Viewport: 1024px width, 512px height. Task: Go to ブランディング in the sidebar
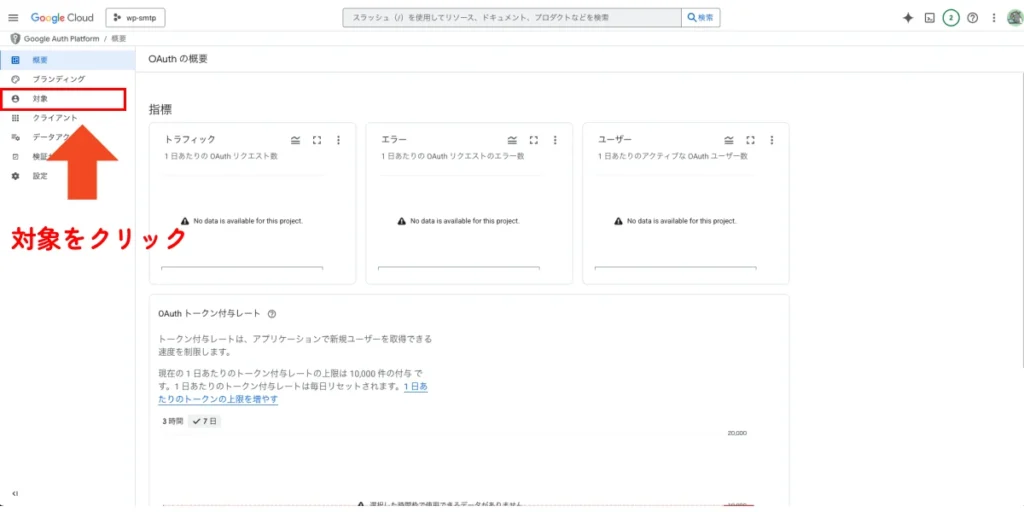(58, 79)
